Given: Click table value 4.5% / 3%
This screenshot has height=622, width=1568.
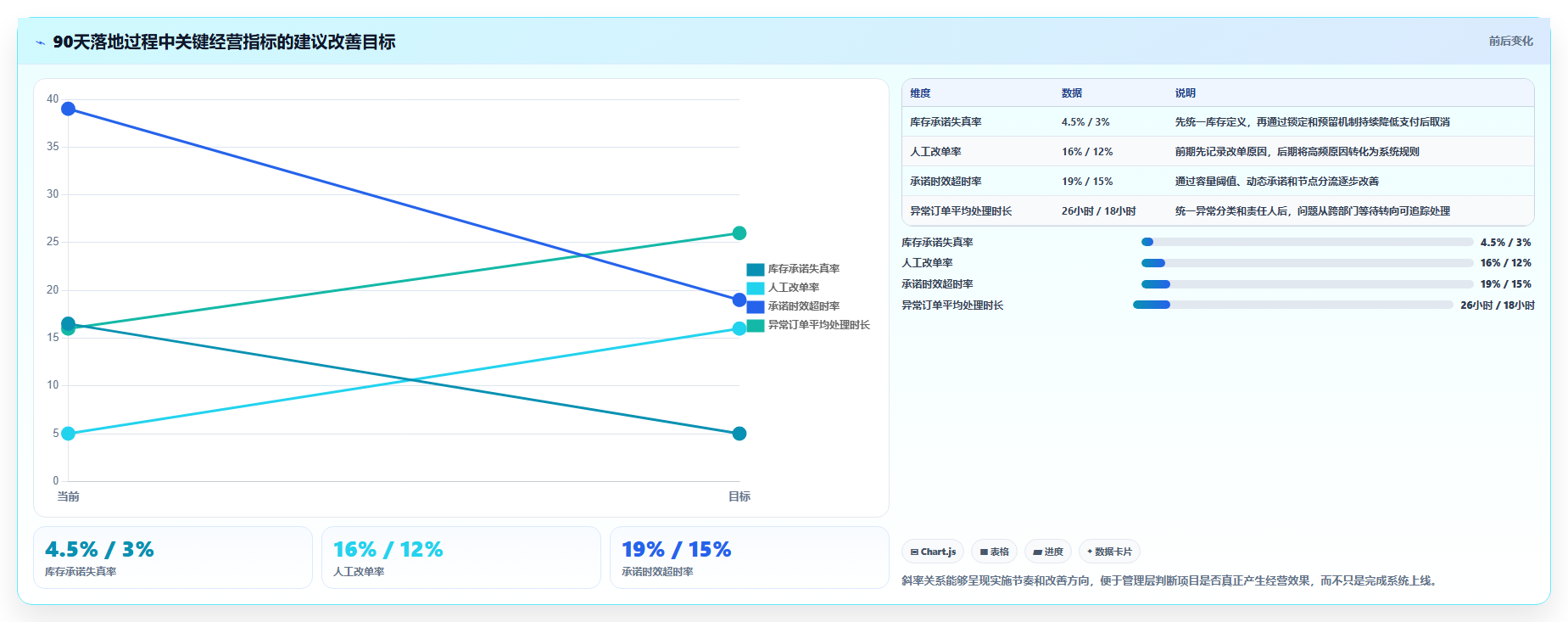Looking at the screenshot, I should (x=1085, y=122).
